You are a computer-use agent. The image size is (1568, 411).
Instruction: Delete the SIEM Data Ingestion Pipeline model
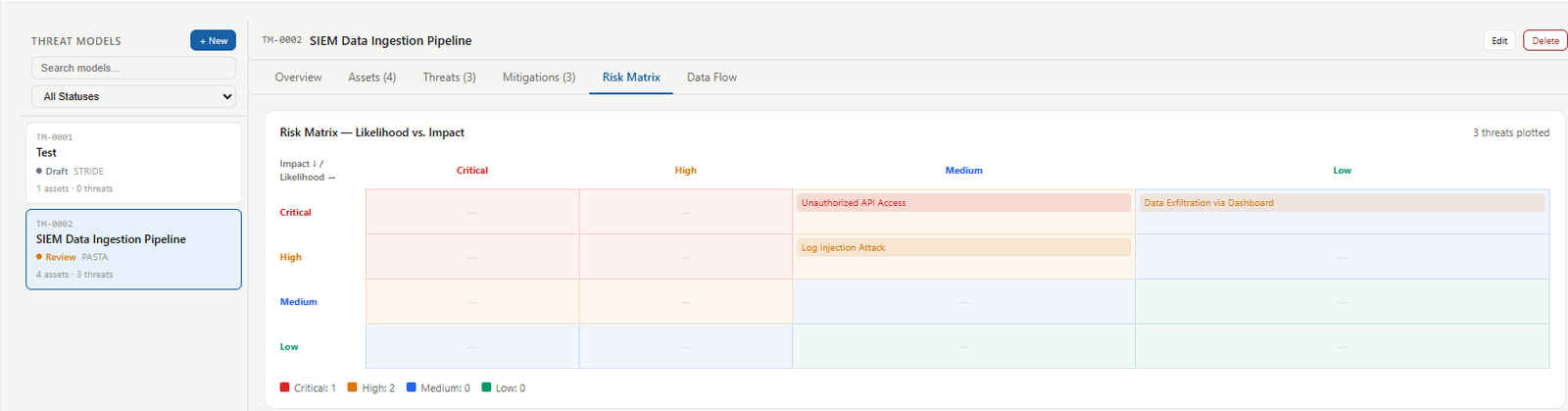pos(1545,40)
